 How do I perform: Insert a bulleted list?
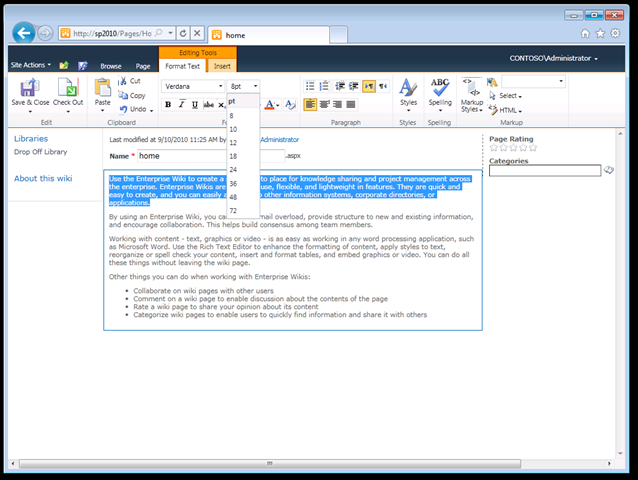click(310, 86)
